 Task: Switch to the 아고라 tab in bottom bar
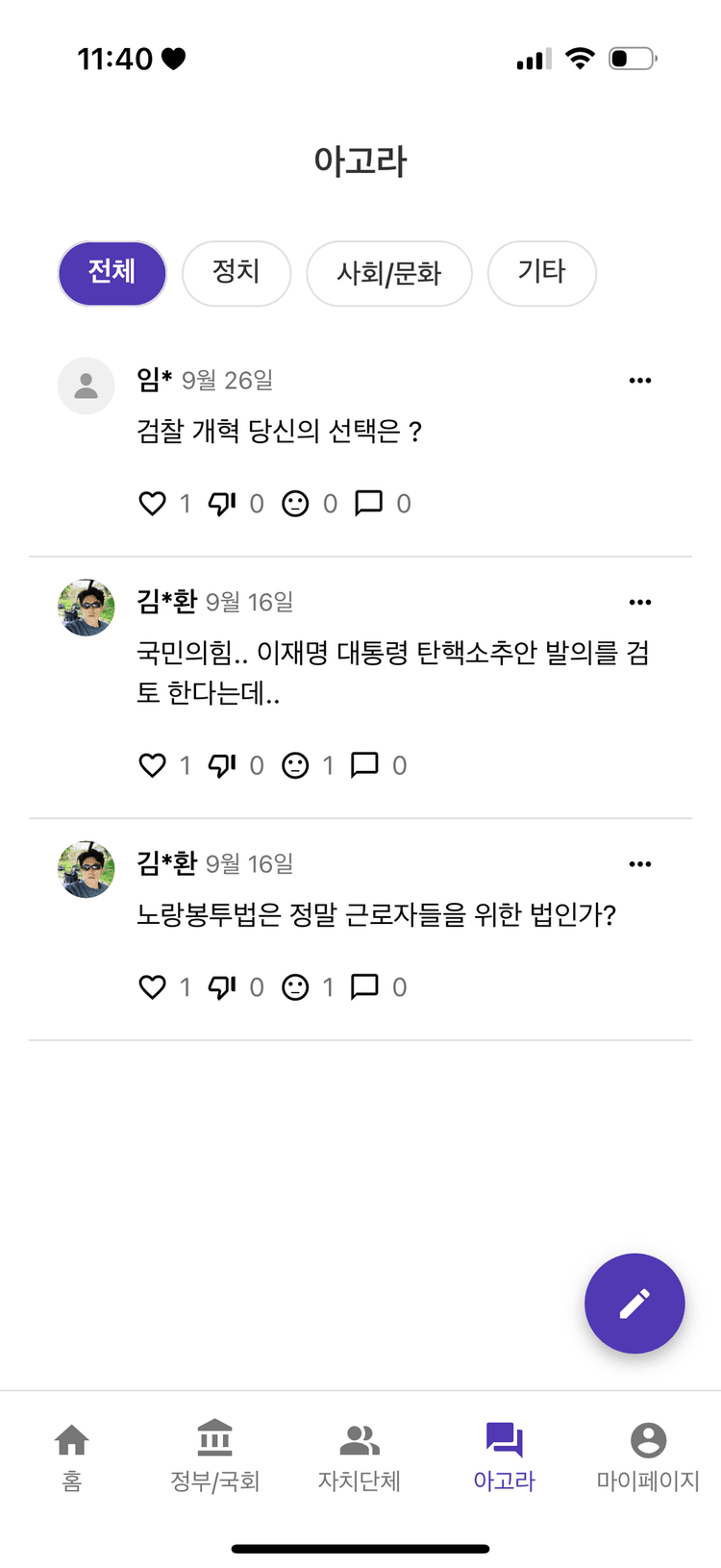pos(504,1456)
